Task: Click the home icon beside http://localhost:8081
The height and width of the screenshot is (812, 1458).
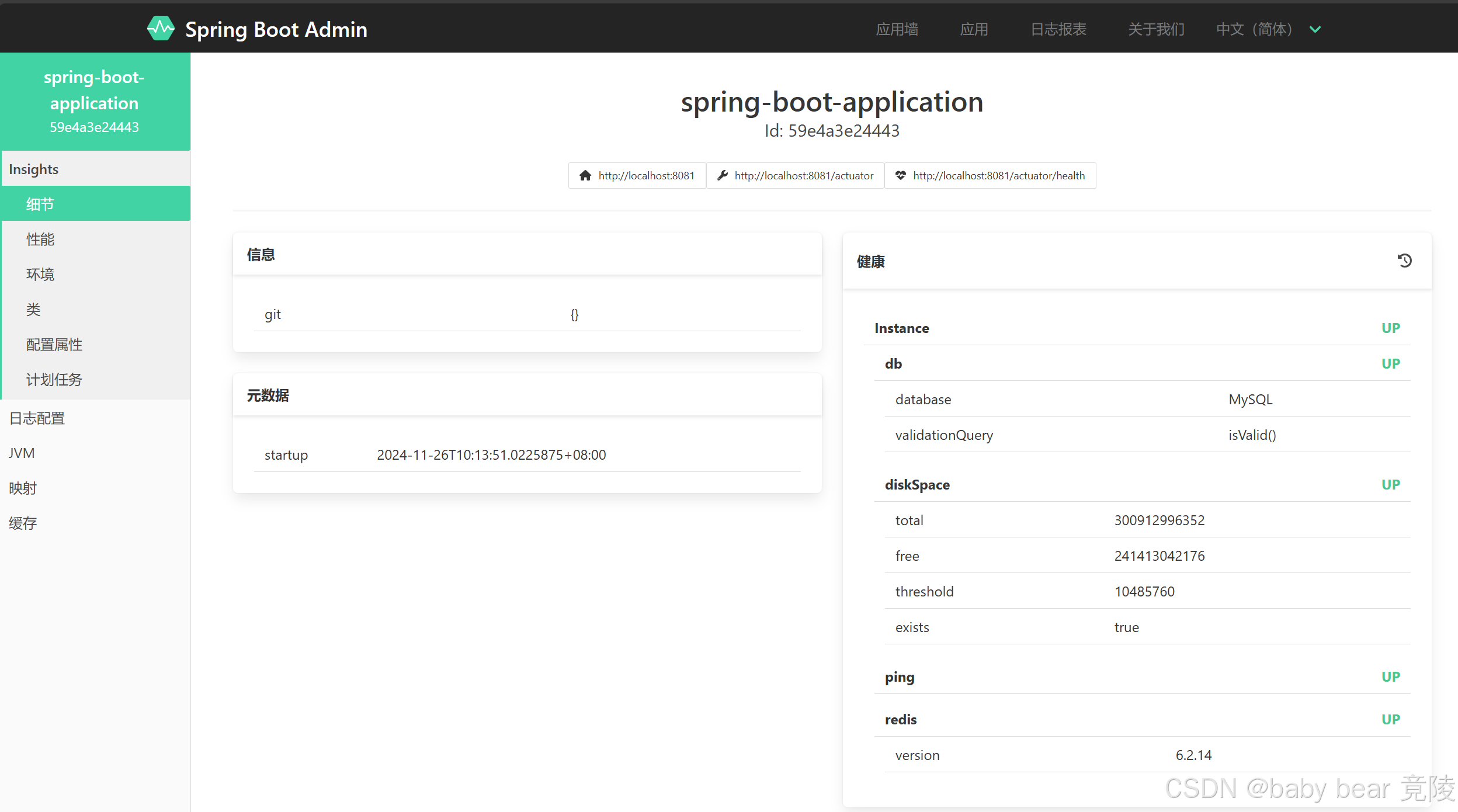Action: 585,175
